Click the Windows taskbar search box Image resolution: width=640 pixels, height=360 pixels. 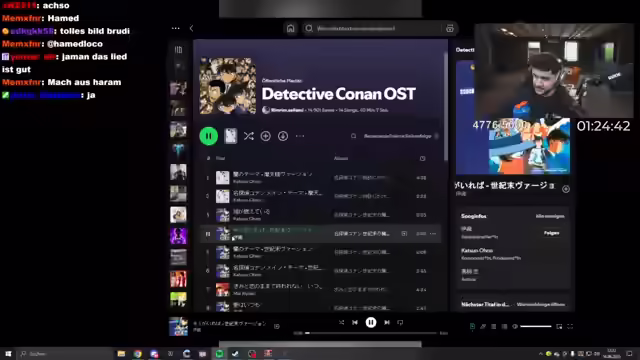tap(65, 353)
